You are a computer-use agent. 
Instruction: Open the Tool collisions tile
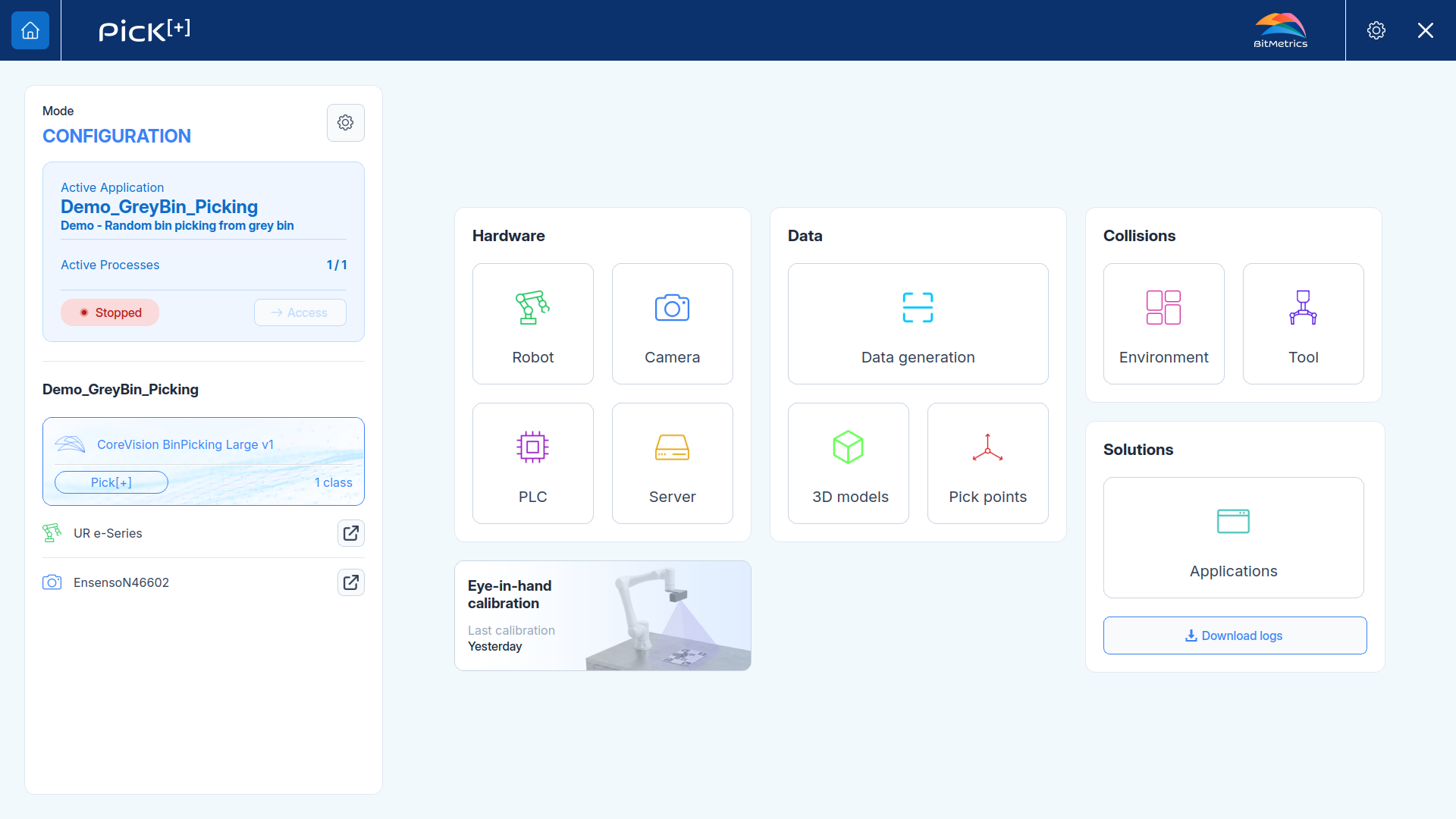[x=1303, y=324]
